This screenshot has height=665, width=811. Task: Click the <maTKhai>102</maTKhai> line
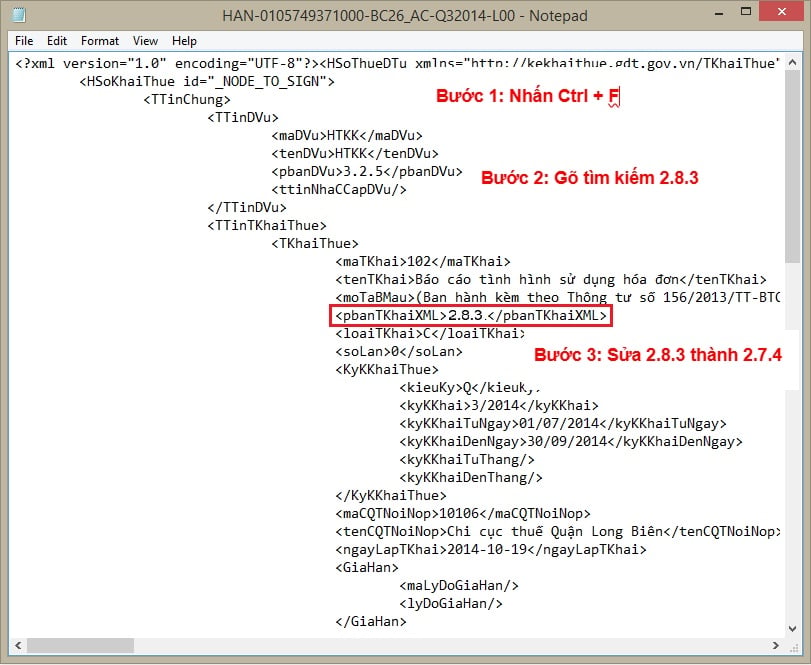click(x=423, y=262)
